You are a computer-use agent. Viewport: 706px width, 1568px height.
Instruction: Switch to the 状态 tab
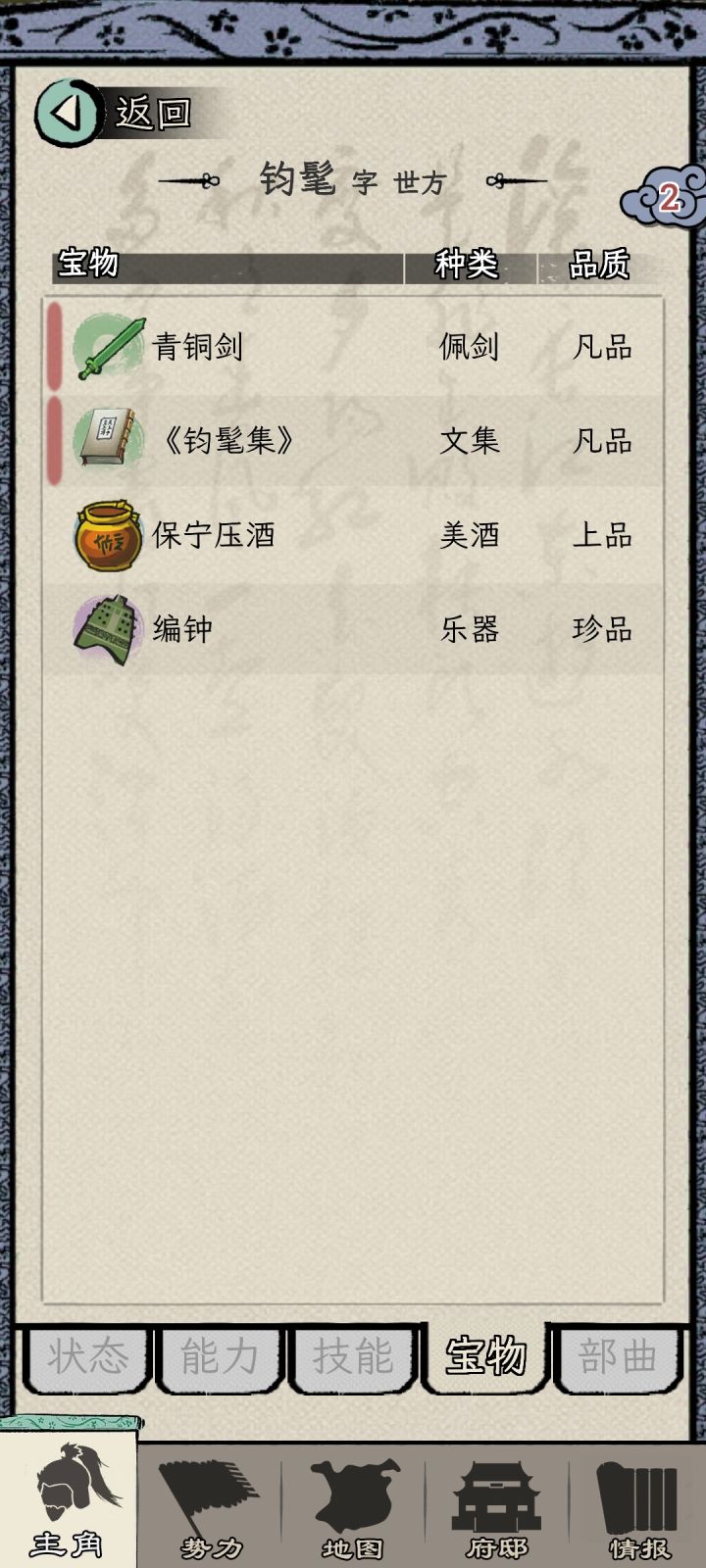tap(87, 1358)
